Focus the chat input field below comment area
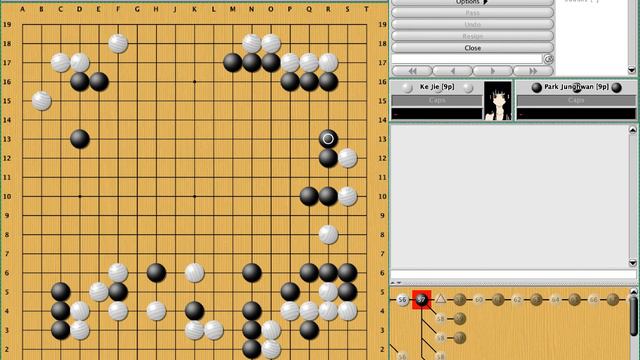The width and height of the screenshot is (640, 360). pyautogui.click(x=513, y=274)
